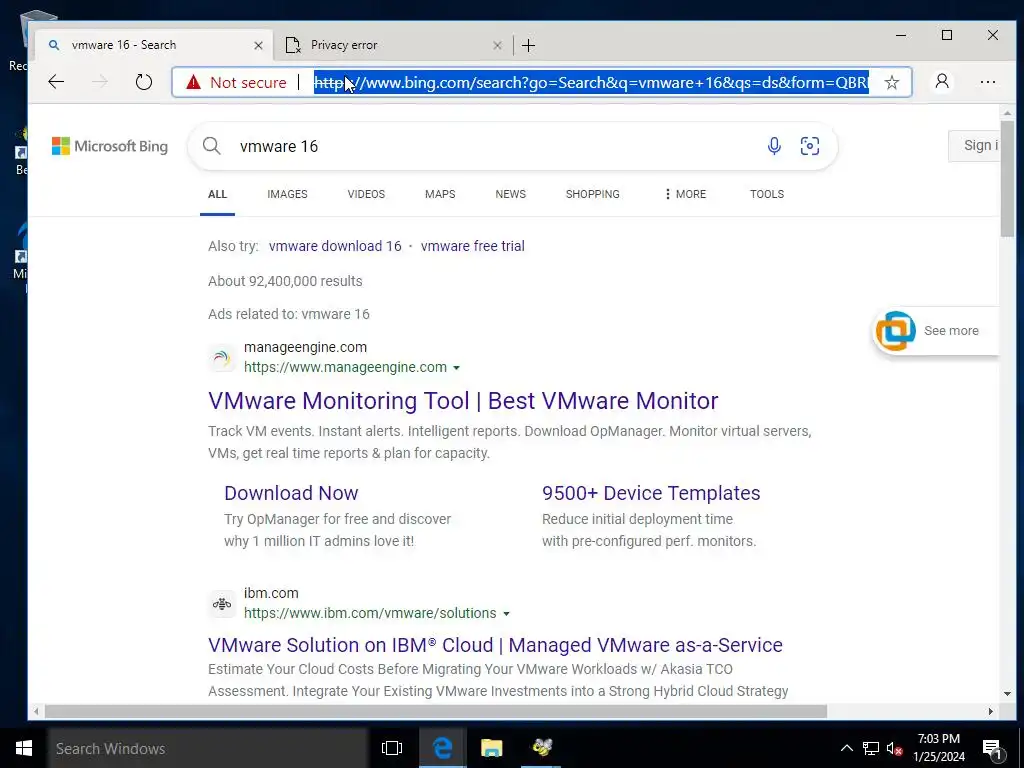Open a new browser tab
The image size is (1024, 768).
pyautogui.click(x=528, y=45)
